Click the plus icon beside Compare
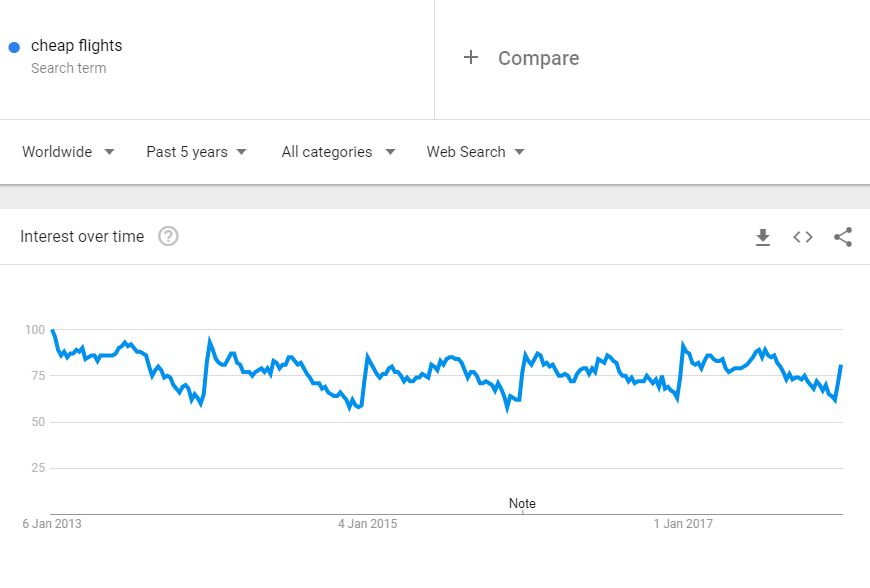 (471, 58)
